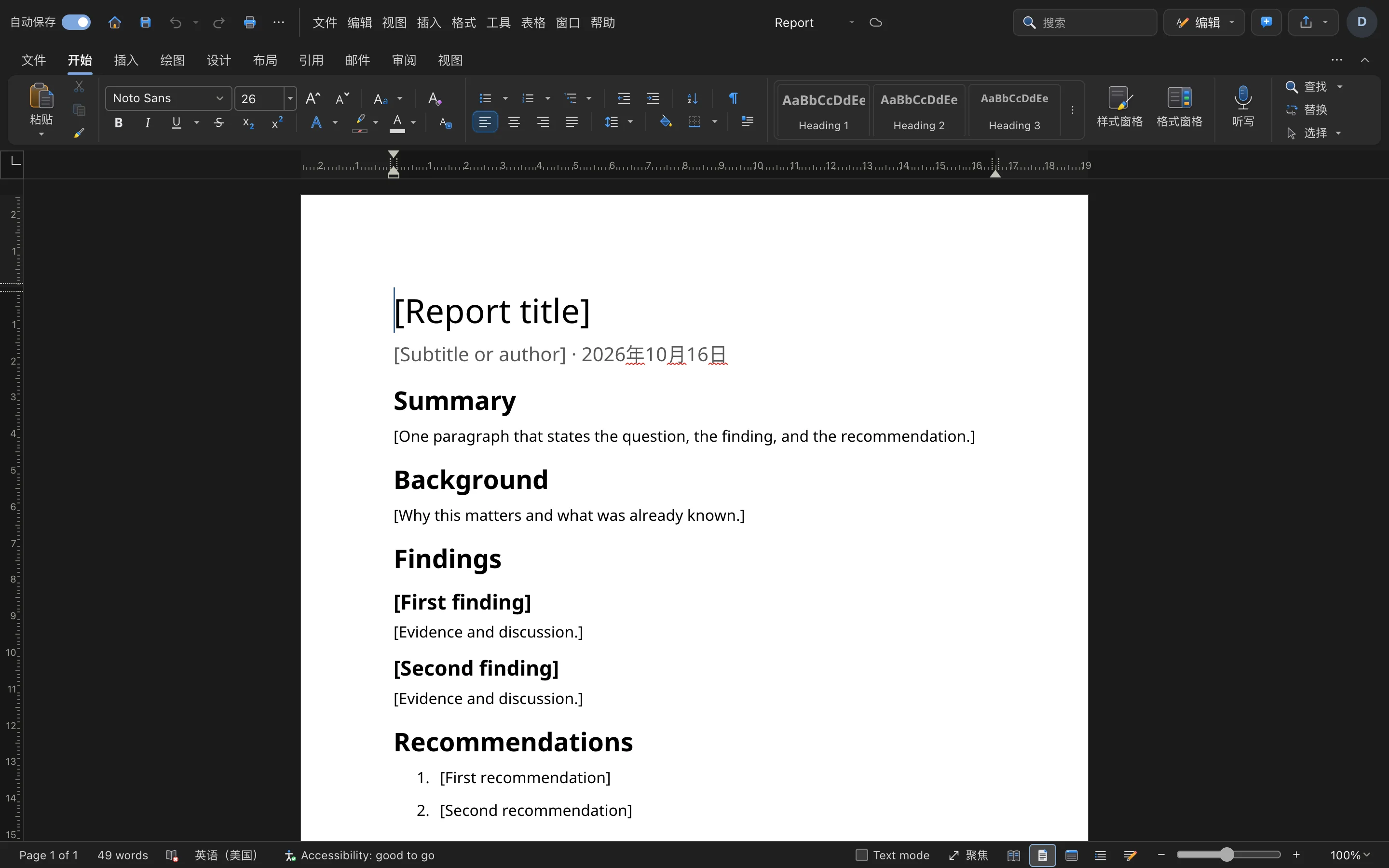The width and height of the screenshot is (1389, 868).
Task: Open the 表格 menu in menu bar
Action: [532, 22]
